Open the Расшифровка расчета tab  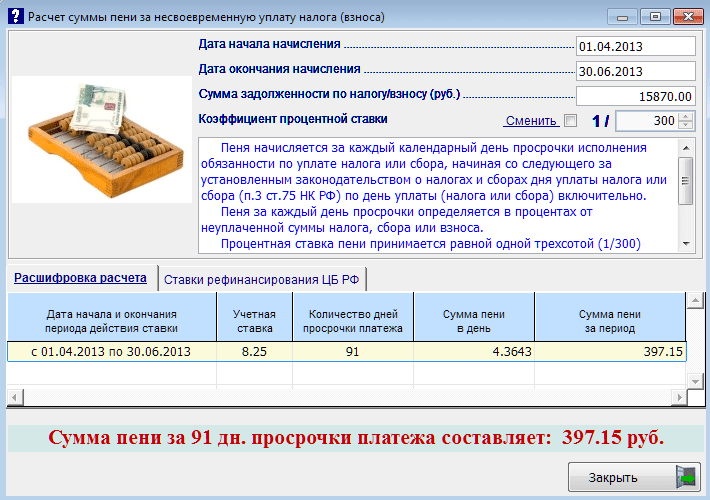(81, 278)
